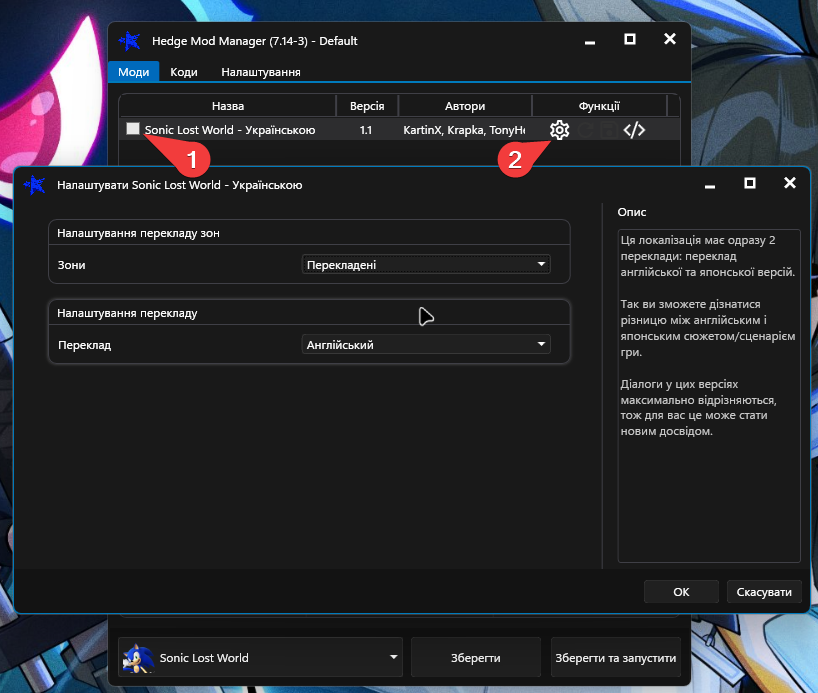Maximize the configuration dialog window
Viewport: 818px width, 693px height.
coord(750,183)
